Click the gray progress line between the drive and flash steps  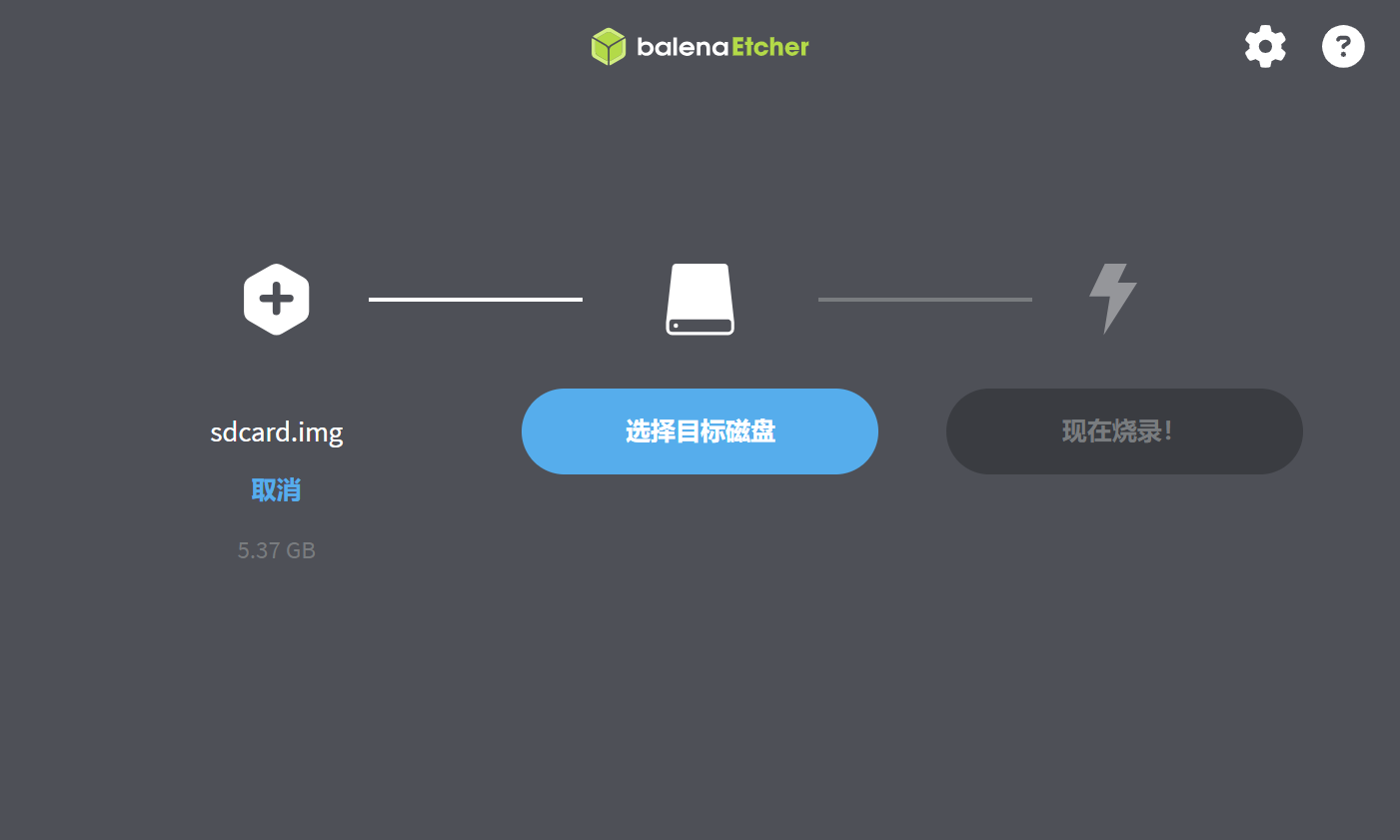(925, 299)
